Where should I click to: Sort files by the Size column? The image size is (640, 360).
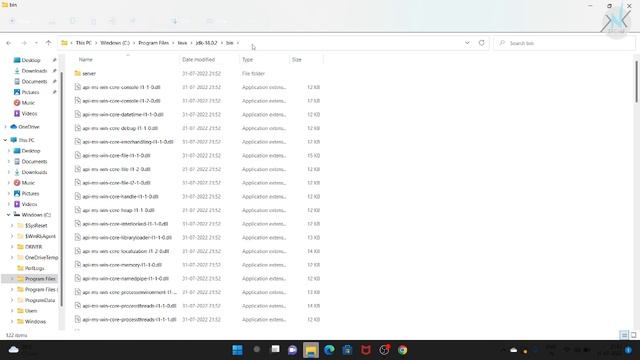tap(297, 60)
